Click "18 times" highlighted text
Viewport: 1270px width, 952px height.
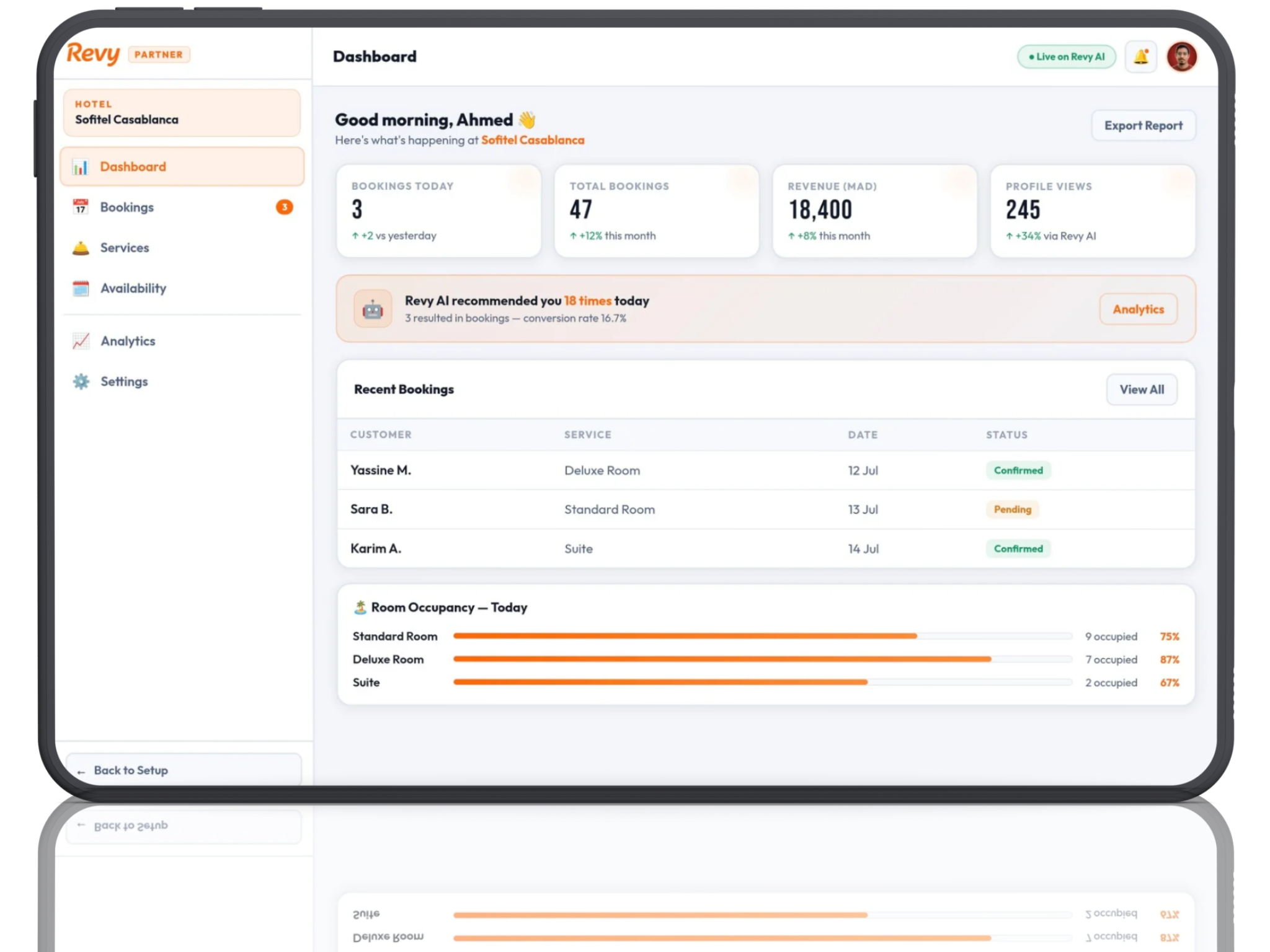point(587,301)
